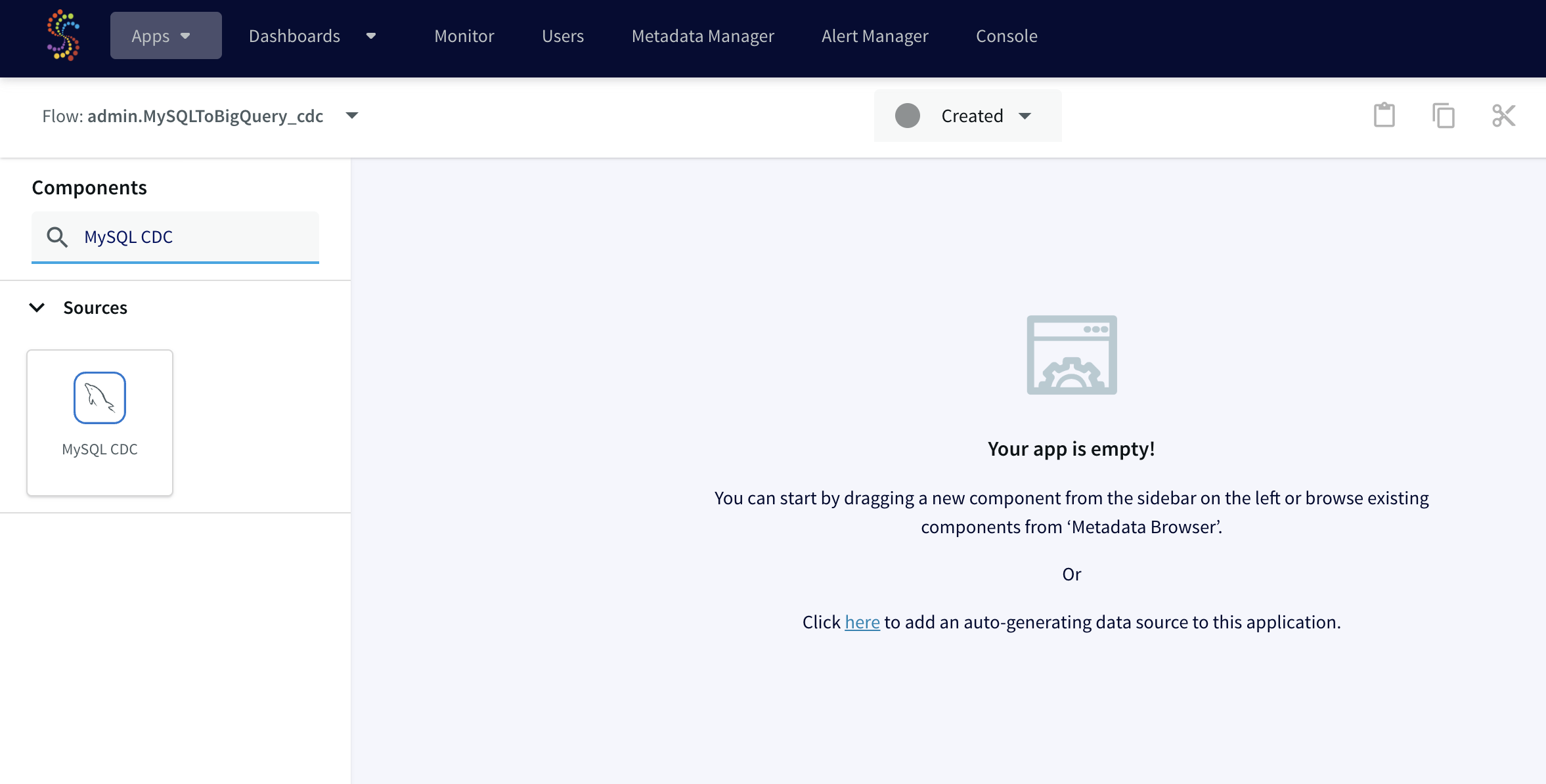Click the Users navigation item
This screenshot has height=784, width=1546.
[562, 36]
